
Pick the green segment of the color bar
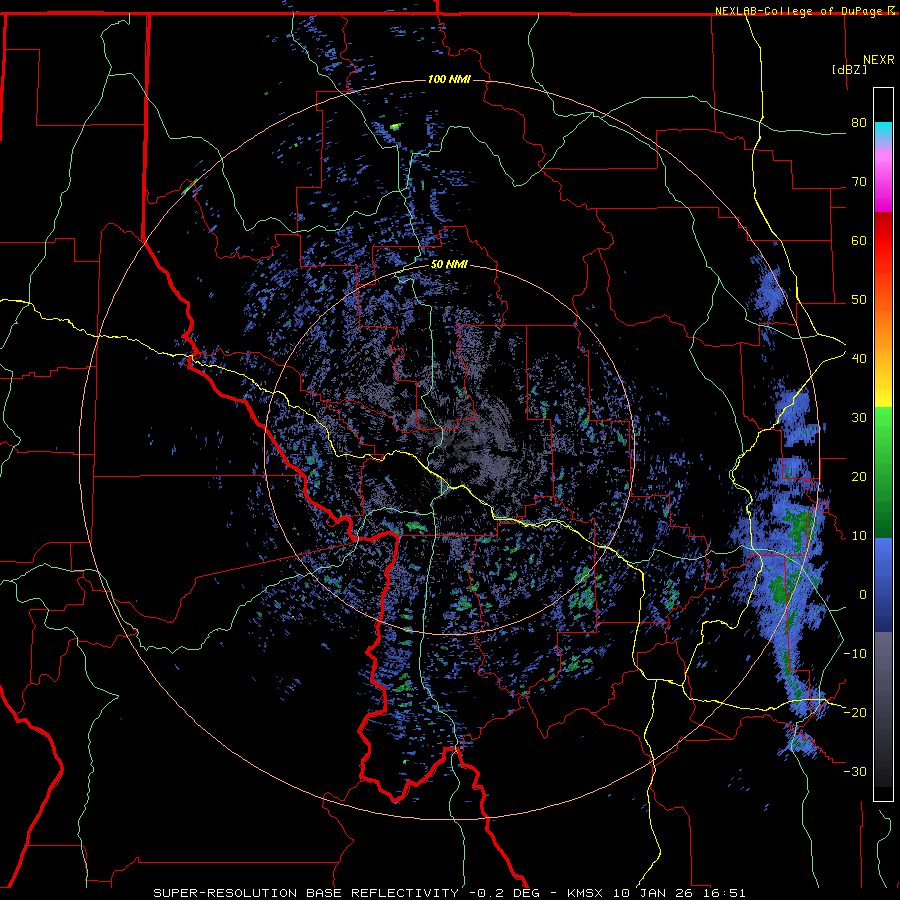coord(883,472)
